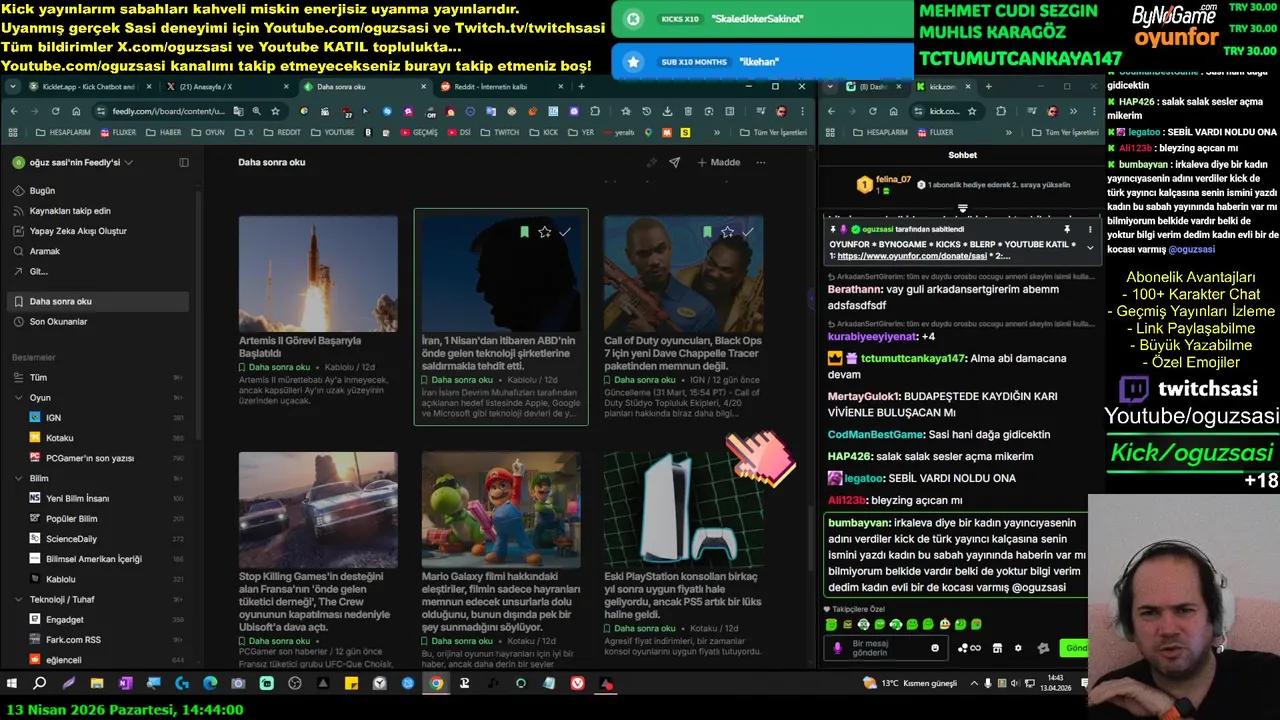Open TWITCH bookmark folder

click(x=500, y=132)
